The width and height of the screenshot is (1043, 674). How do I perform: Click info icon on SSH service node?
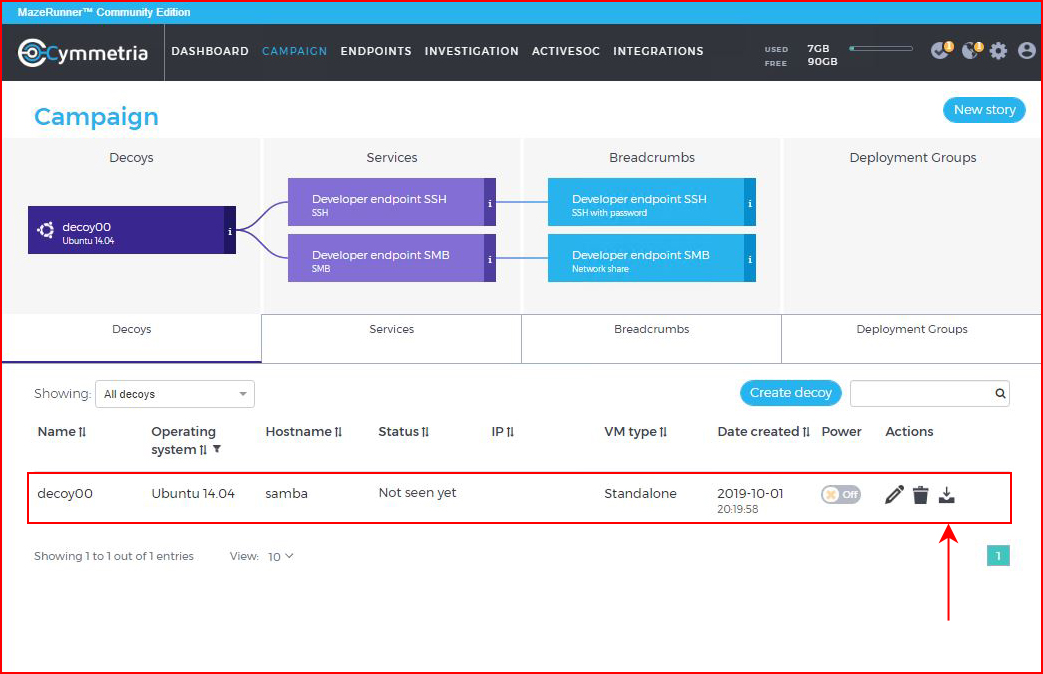(x=490, y=202)
